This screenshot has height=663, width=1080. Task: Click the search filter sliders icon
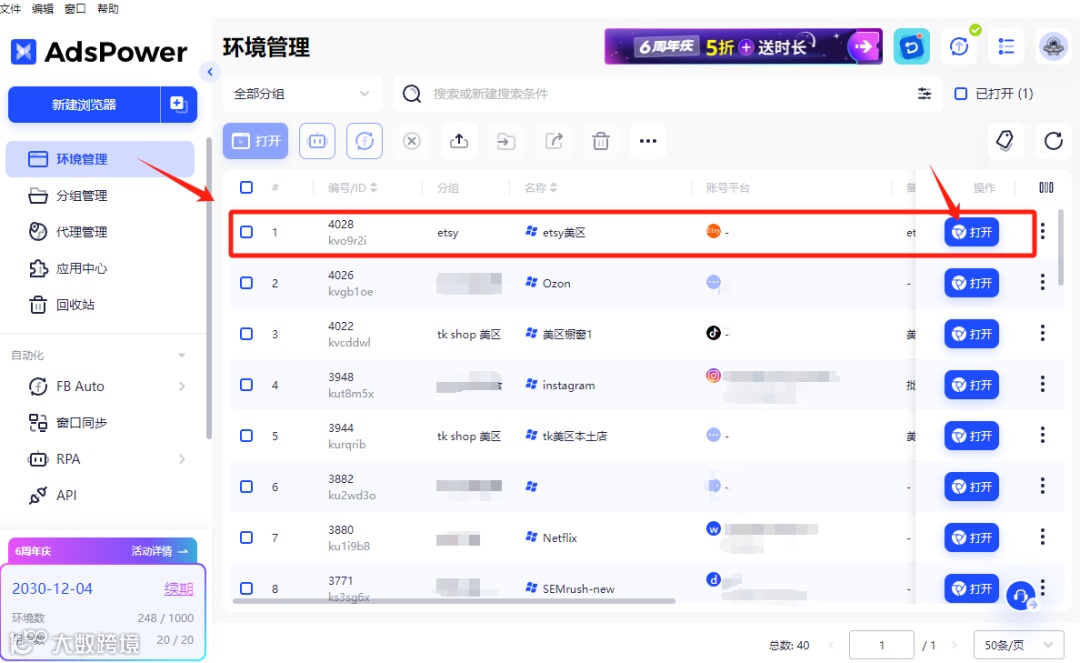click(924, 94)
